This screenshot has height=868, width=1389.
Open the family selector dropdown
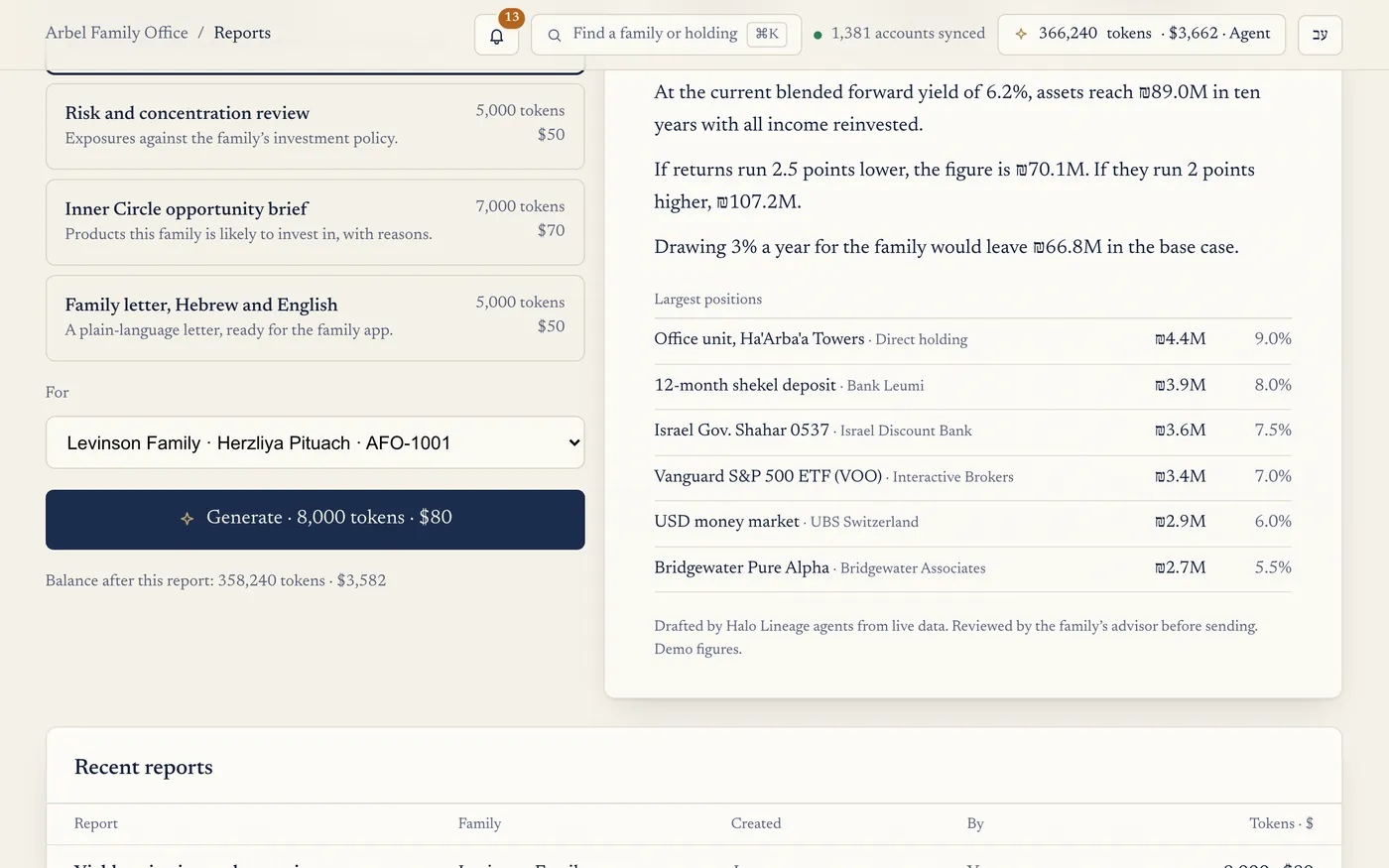click(315, 442)
